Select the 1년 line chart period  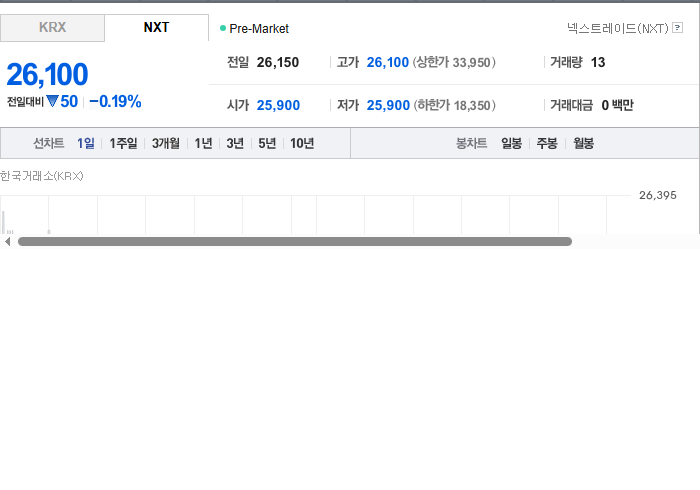click(203, 143)
